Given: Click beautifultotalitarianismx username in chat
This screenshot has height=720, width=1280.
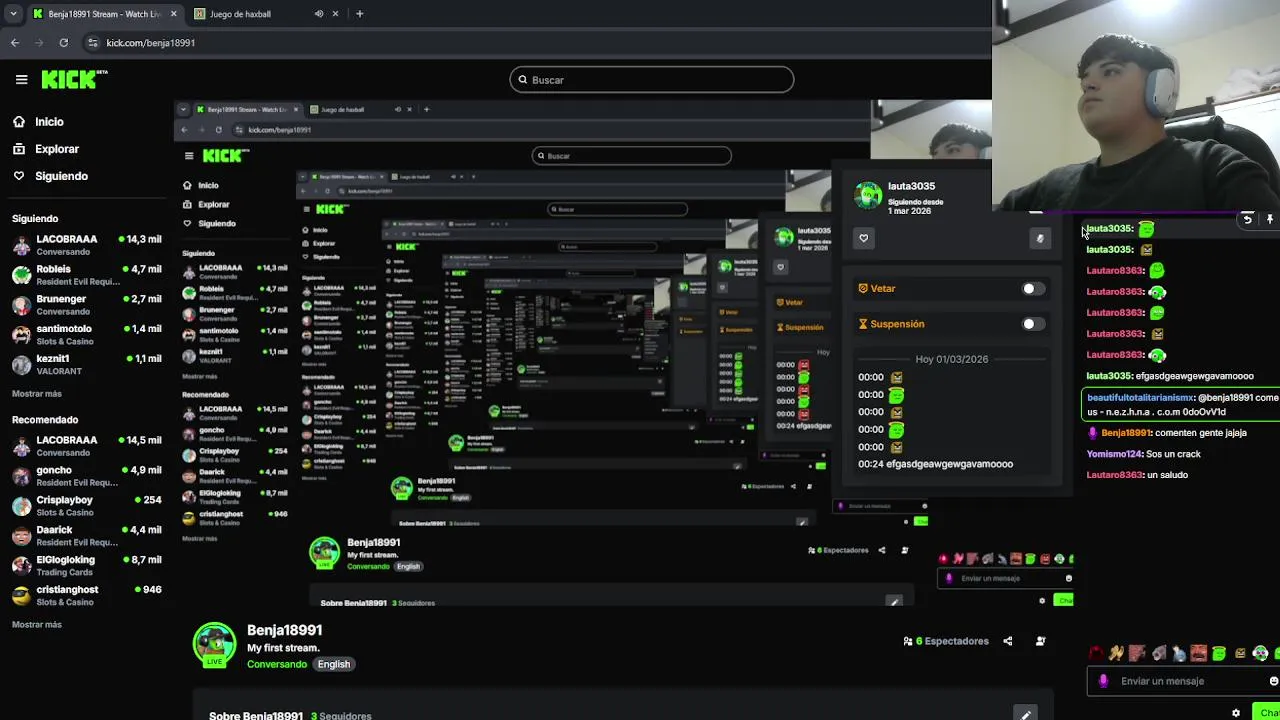Looking at the screenshot, I should pyautogui.click(x=1140, y=398).
